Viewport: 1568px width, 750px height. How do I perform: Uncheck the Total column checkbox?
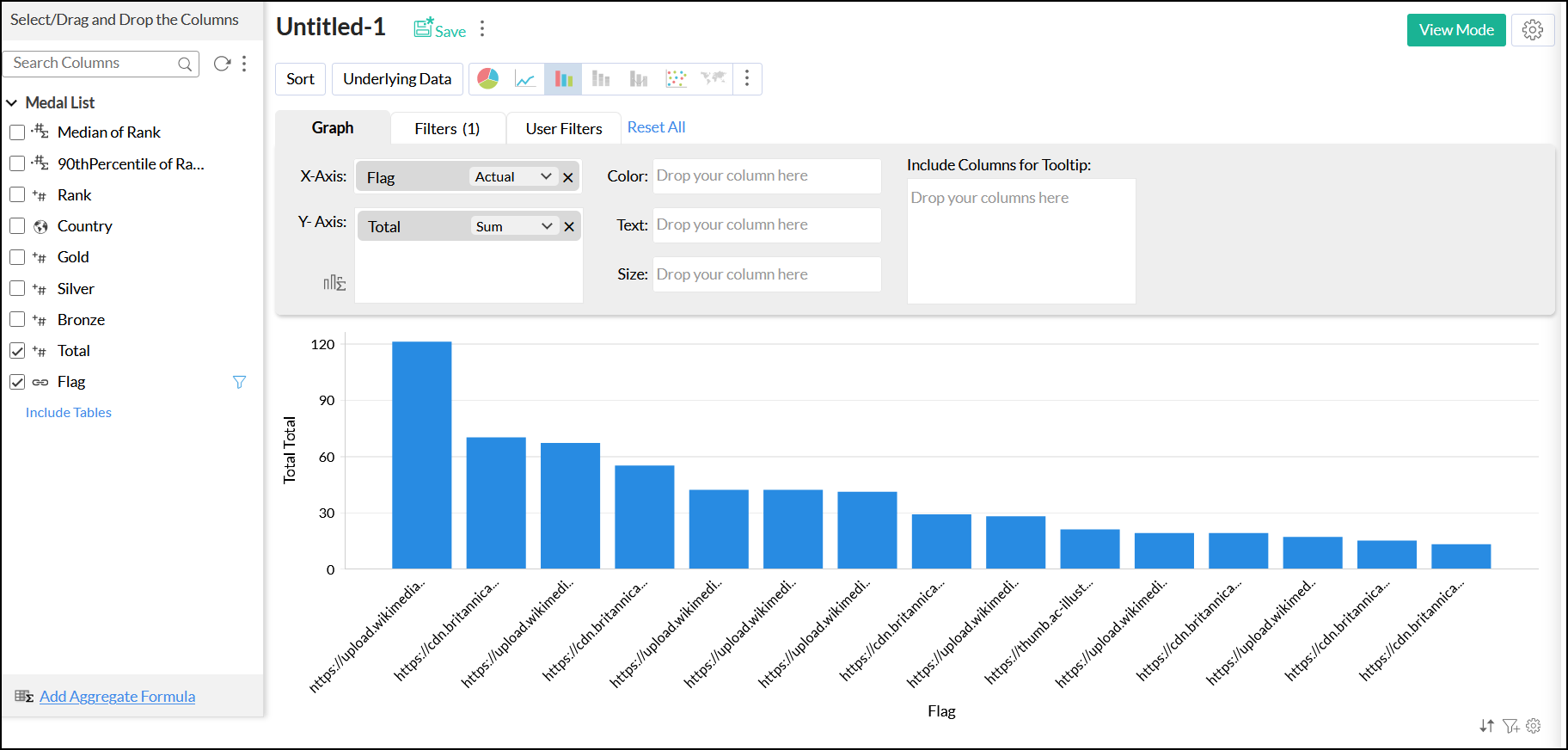(x=17, y=351)
